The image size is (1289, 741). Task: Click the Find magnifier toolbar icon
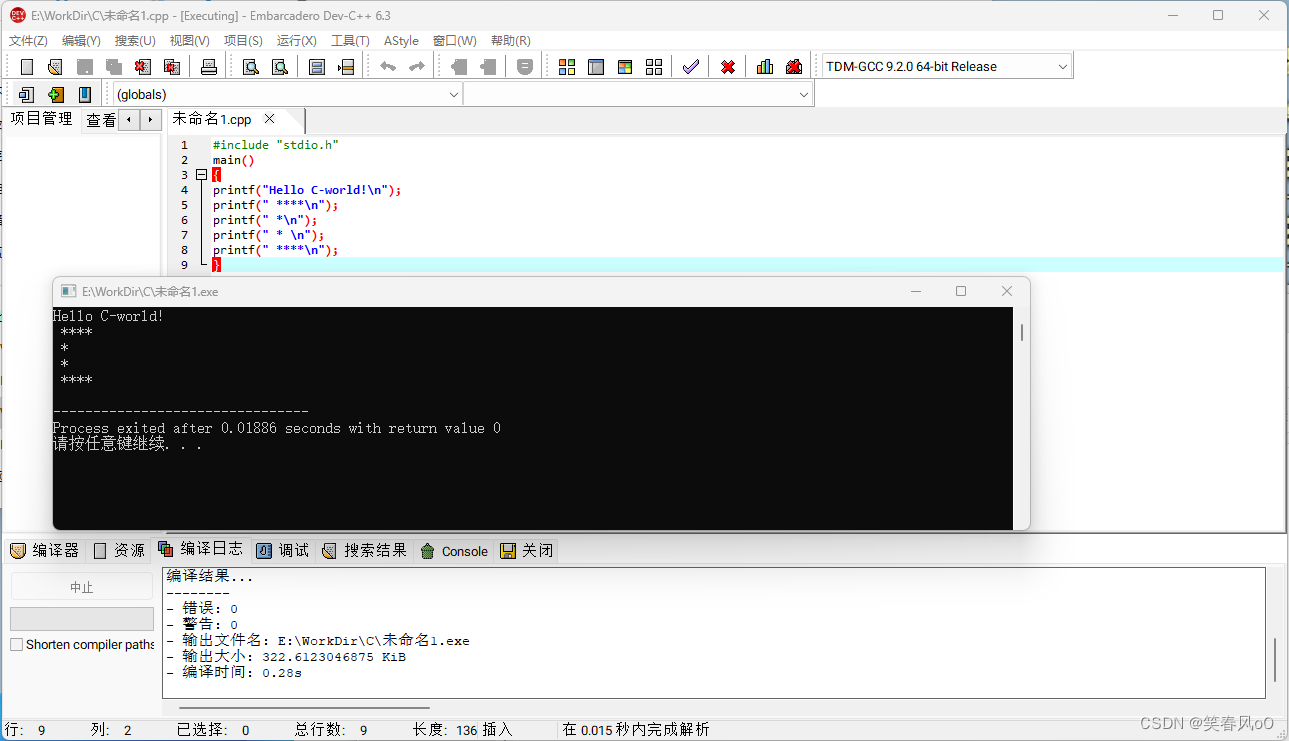251,67
